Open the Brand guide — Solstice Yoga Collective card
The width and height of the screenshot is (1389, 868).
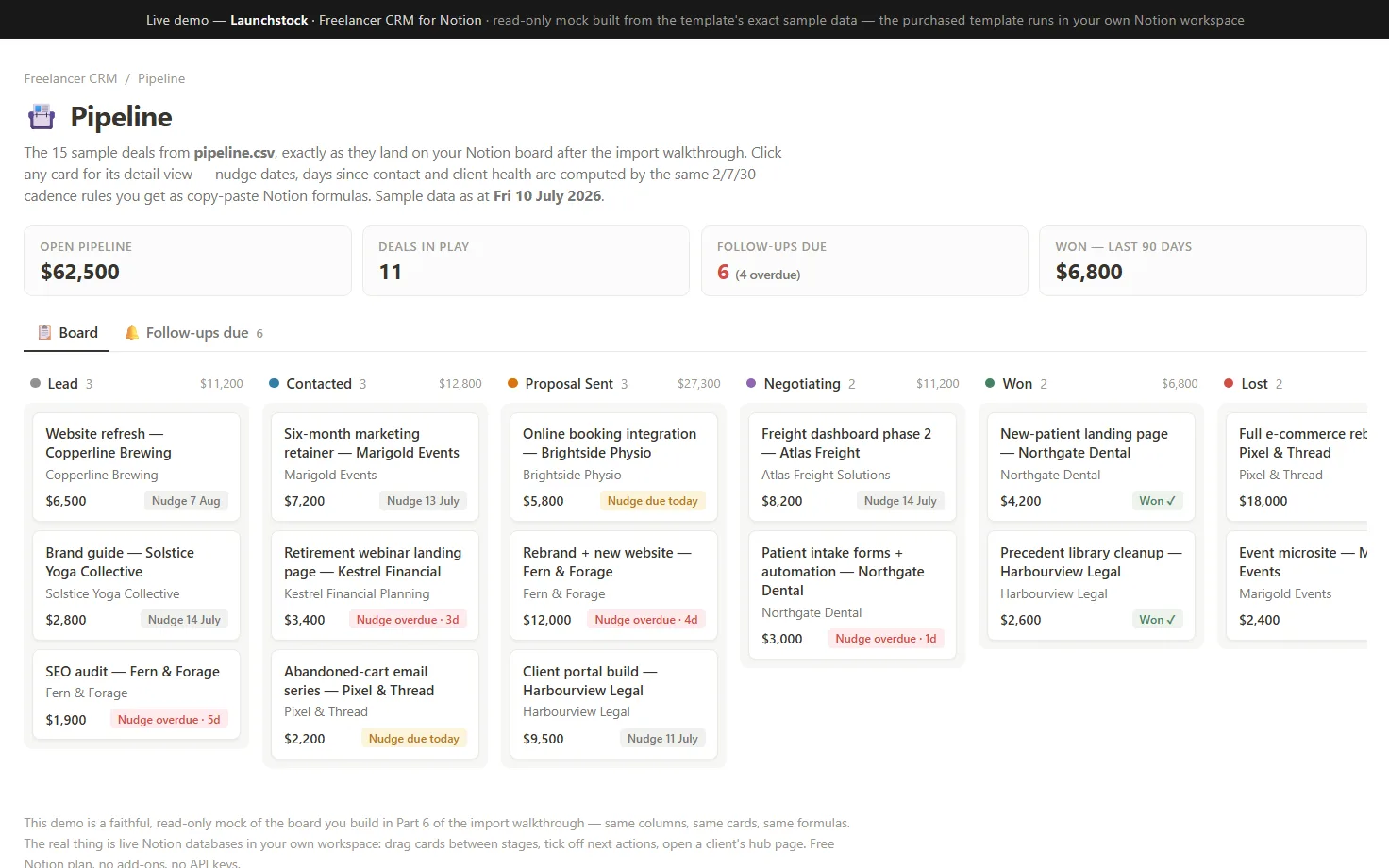[x=136, y=586]
